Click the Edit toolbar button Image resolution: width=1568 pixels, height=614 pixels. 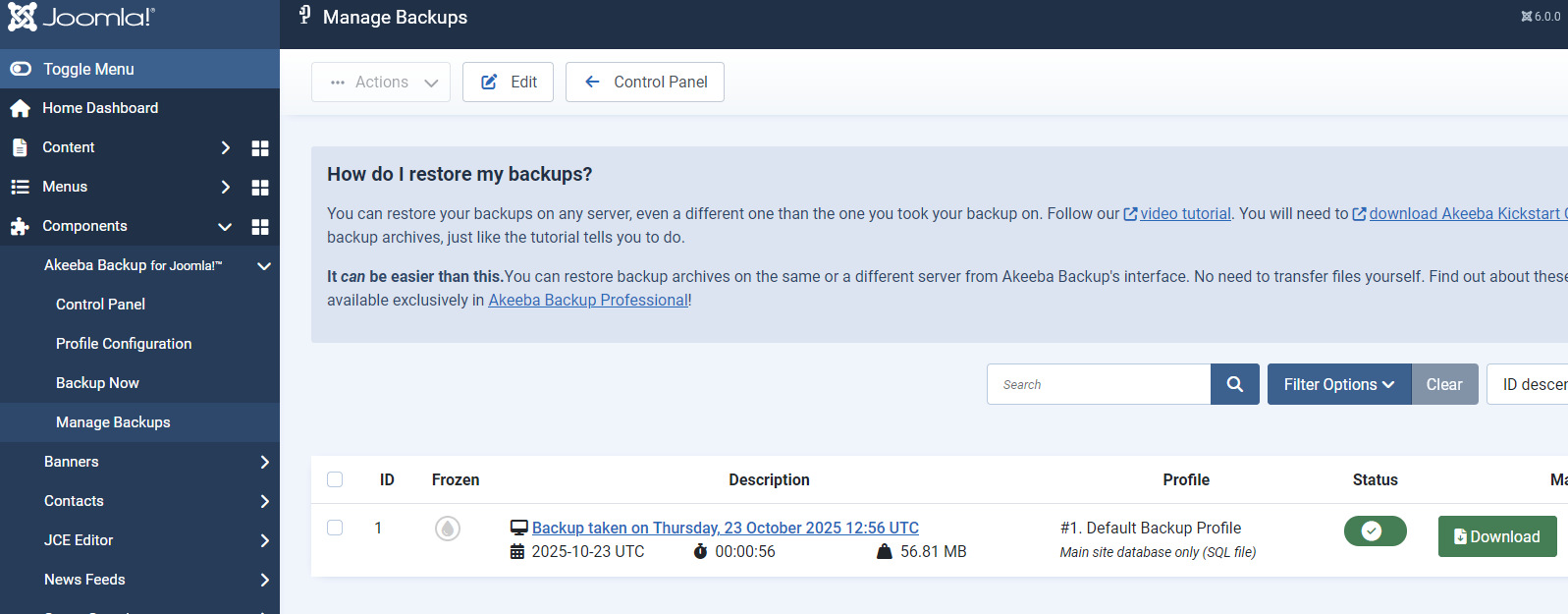click(508, 83)
